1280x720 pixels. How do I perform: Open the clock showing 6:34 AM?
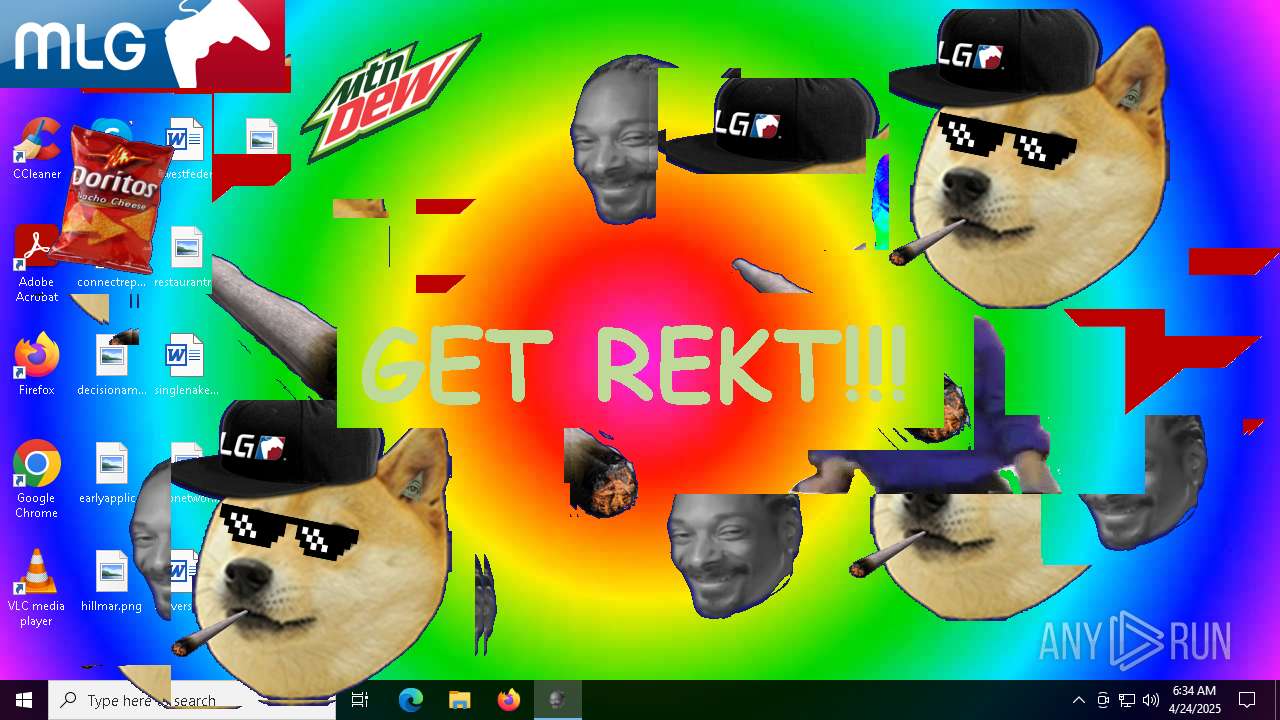1194,700
